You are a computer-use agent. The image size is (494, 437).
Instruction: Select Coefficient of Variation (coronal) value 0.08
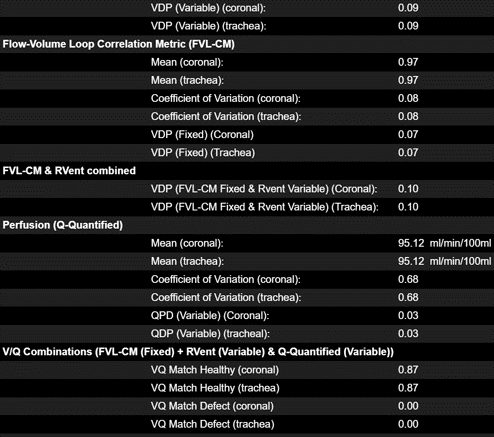[408, 98]
